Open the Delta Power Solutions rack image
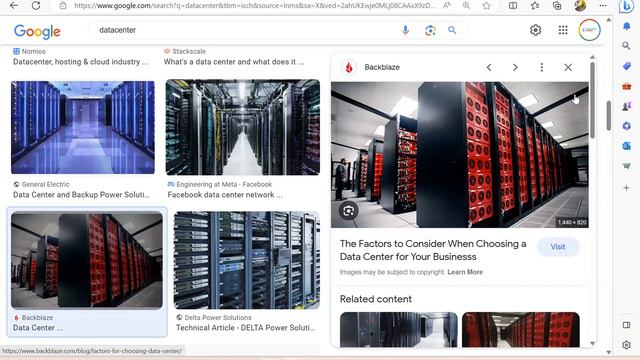640x360 pixels. (x=247, y=260)
